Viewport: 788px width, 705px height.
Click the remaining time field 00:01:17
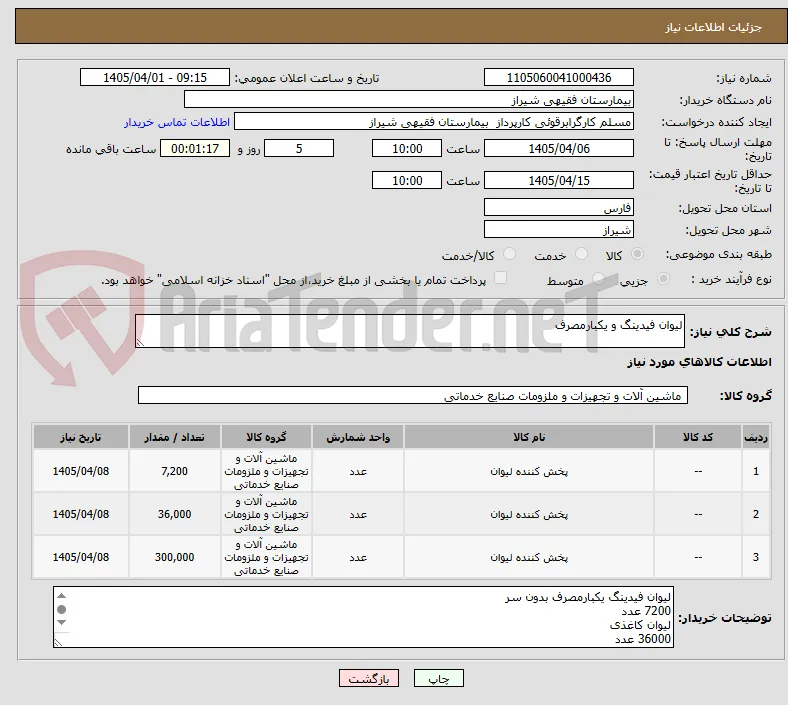195,148
